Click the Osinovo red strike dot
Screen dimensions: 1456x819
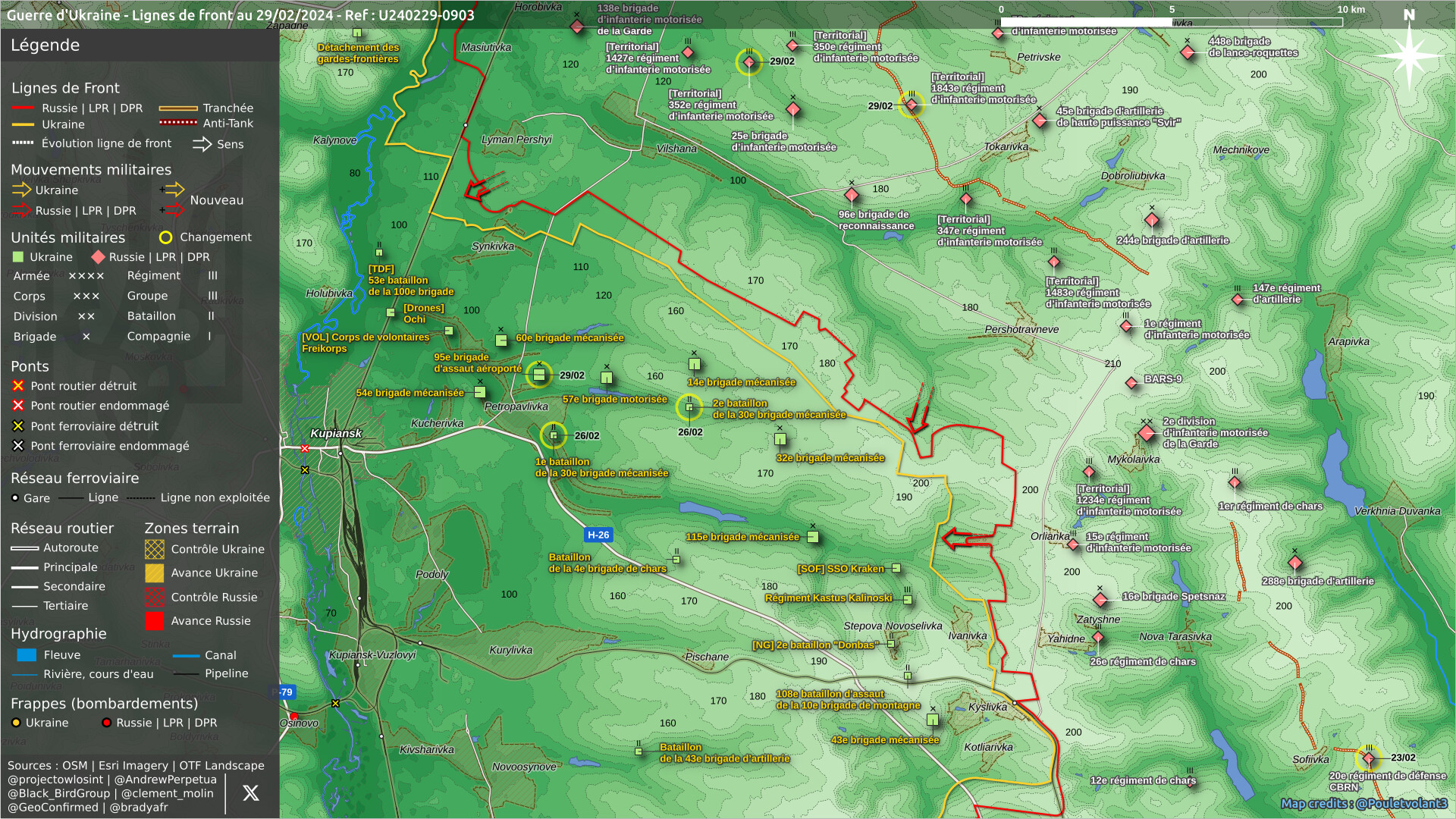click(294, 717)
